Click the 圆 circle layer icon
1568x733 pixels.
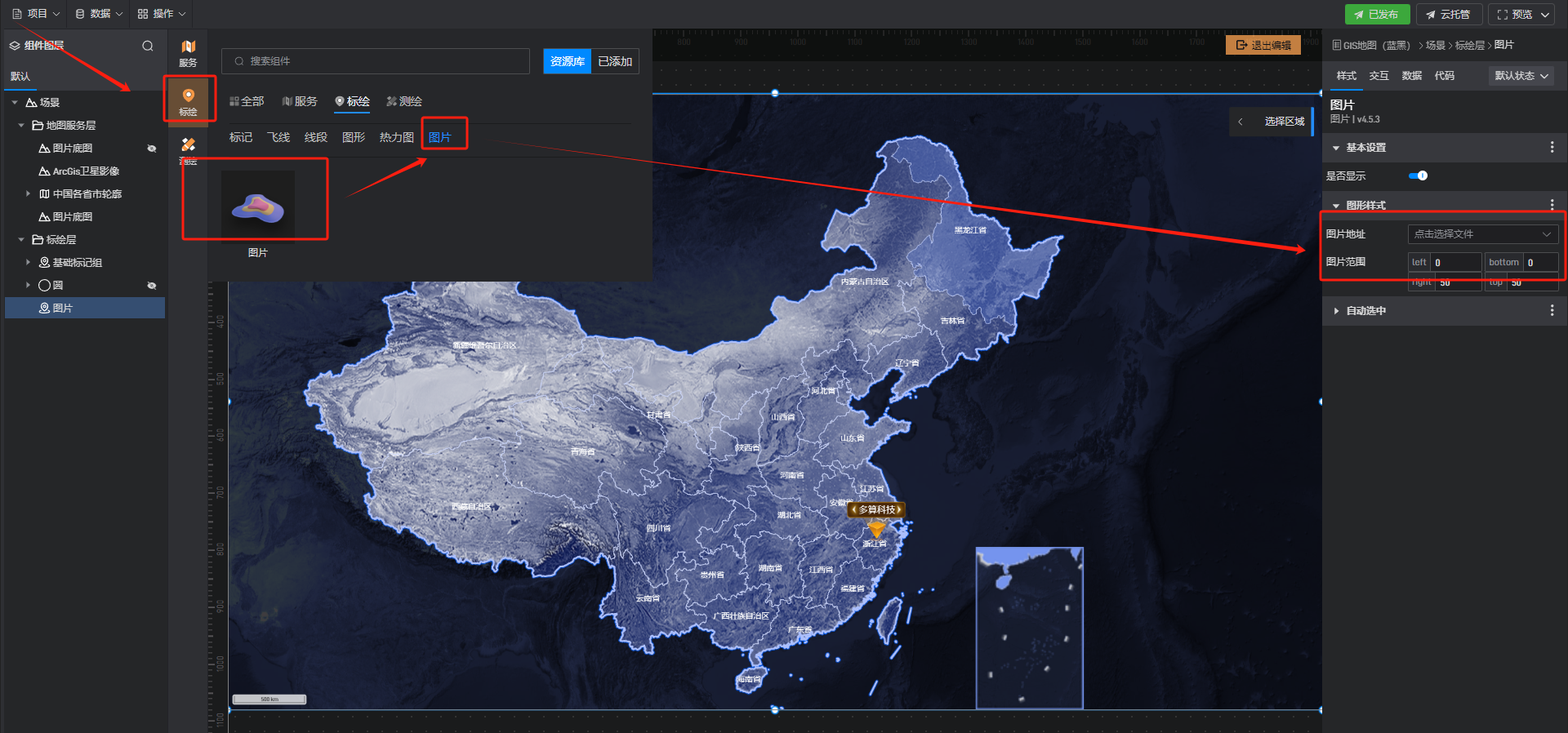[x=45, y=285]
